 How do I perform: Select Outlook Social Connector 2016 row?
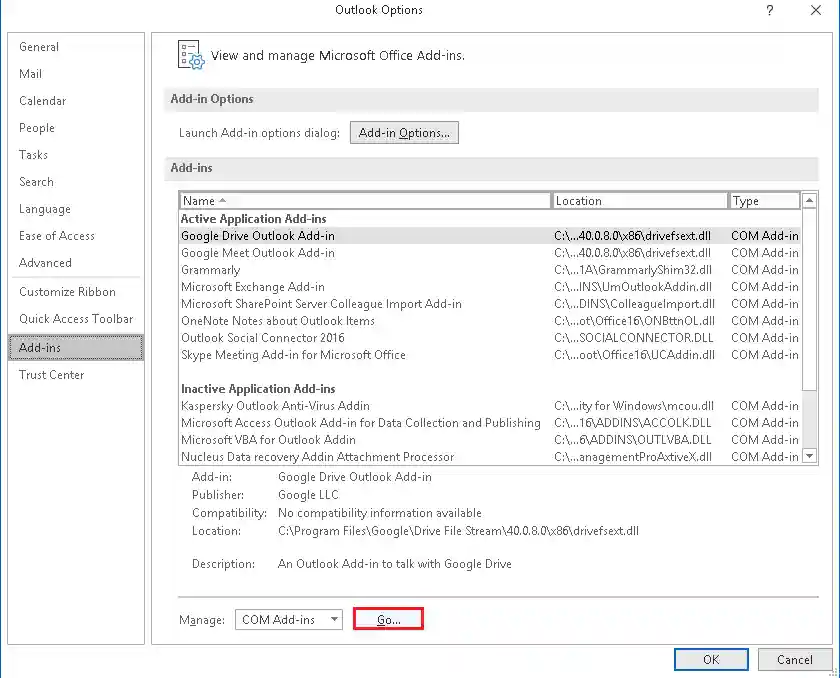(x=490, y=338)
